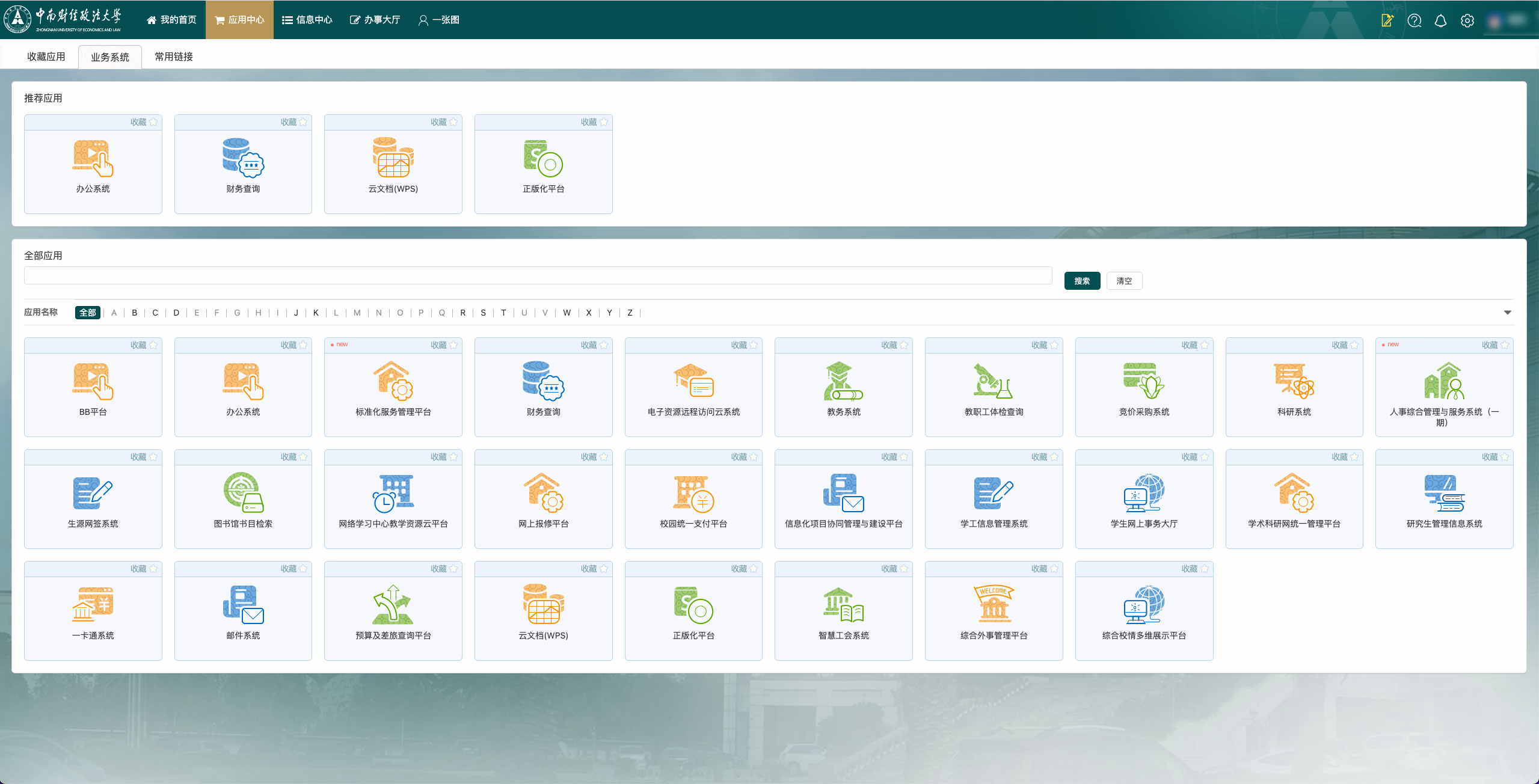Launch the 图书馆书目检索 icon
Image resolution: width=1539 pixels, height=784 pixels.
[243, 493]
